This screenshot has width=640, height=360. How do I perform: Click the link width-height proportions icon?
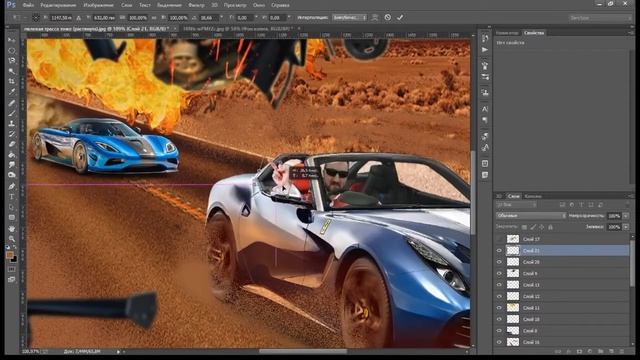tap(153, 18)
